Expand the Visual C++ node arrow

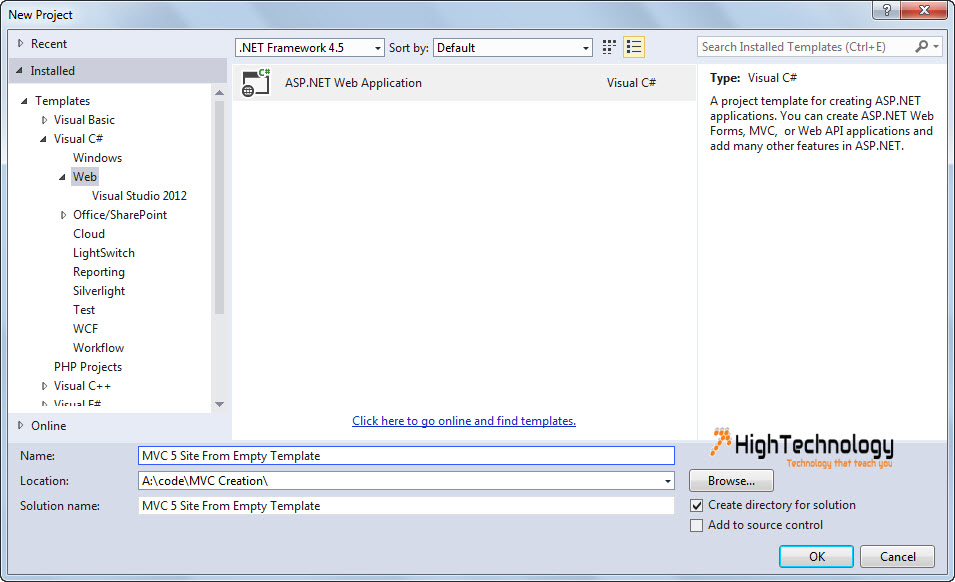point(44,386)
